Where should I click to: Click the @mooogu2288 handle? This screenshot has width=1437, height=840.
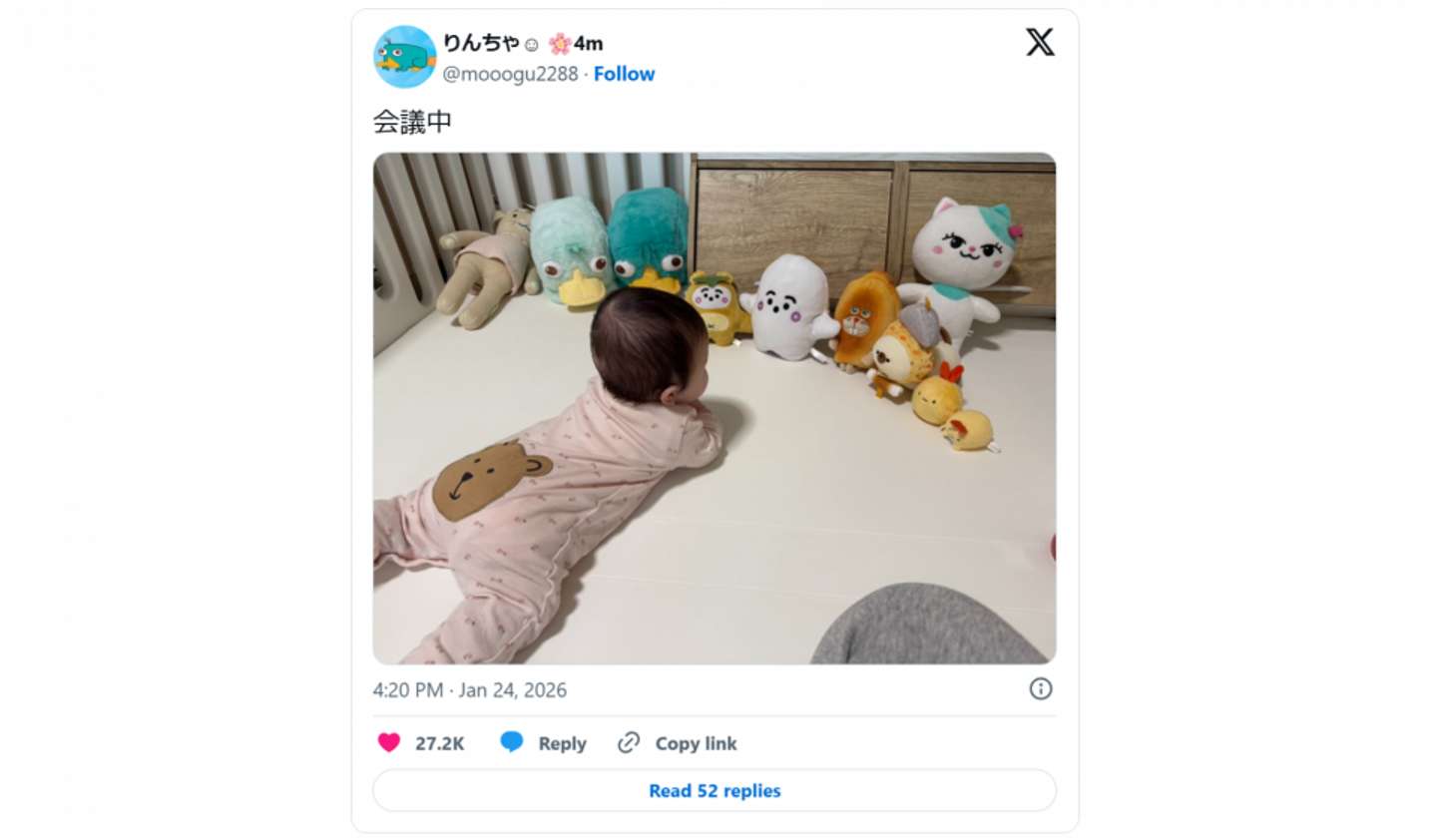click(510, 74)
